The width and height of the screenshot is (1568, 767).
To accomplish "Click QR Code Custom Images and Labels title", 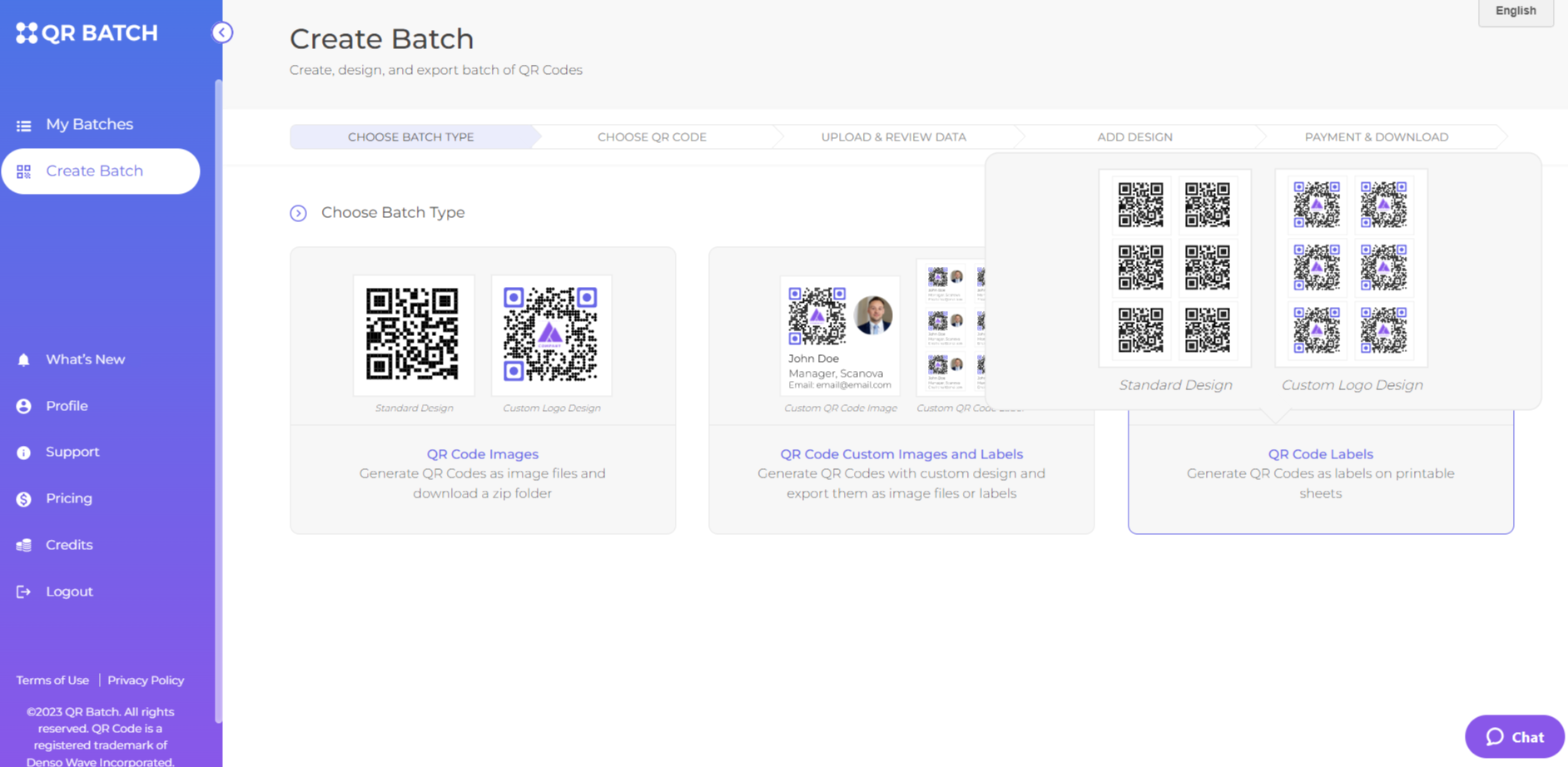I will point(901,454).
